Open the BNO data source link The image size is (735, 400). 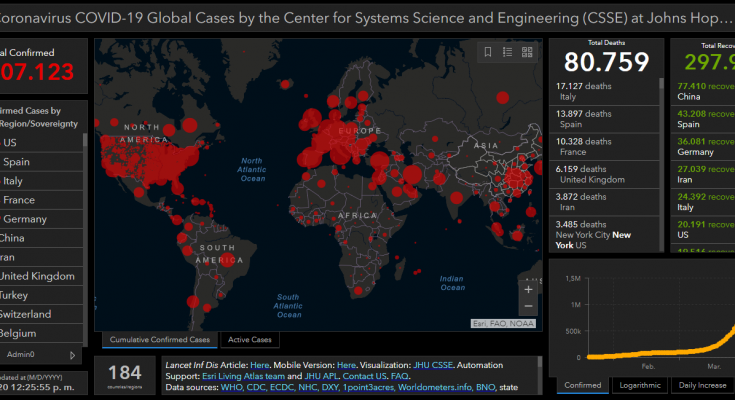point(486,387)
